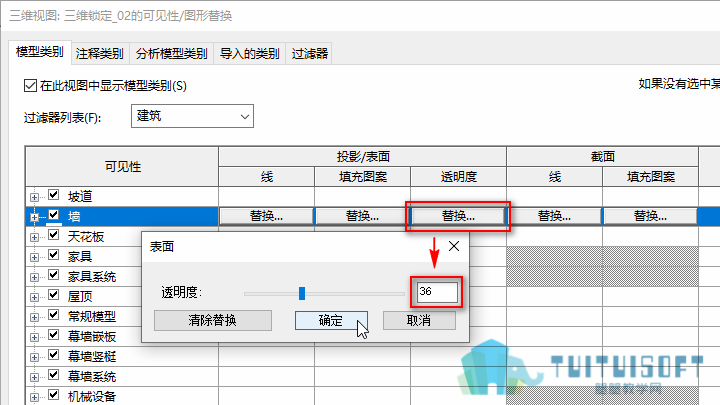Screen dimensions: 720x405
Task: Expand the 屋顶 category row
Action: [x=34, y=297]
